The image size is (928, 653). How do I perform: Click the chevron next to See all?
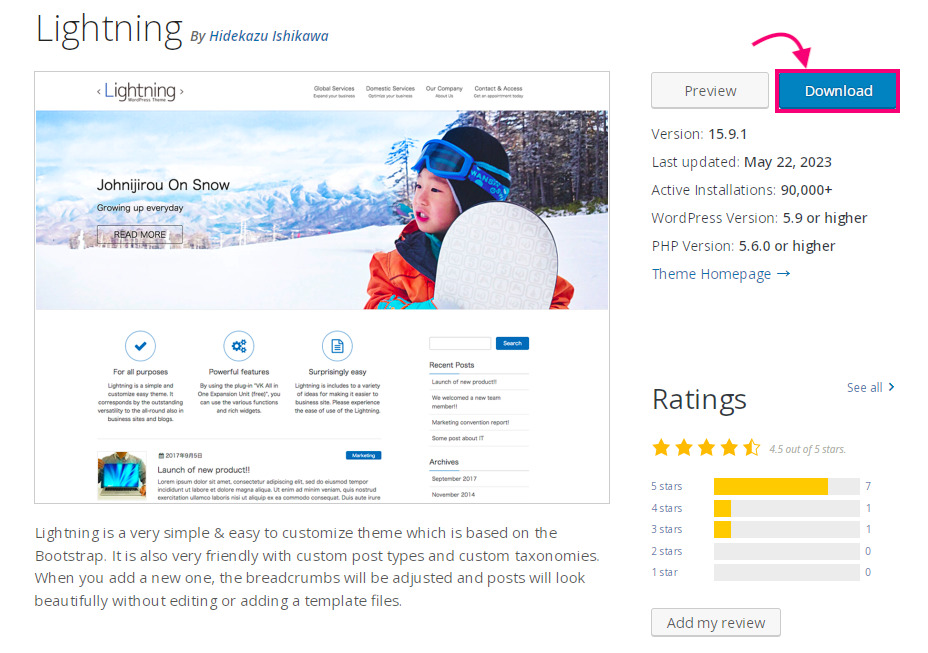click(891, 387)
